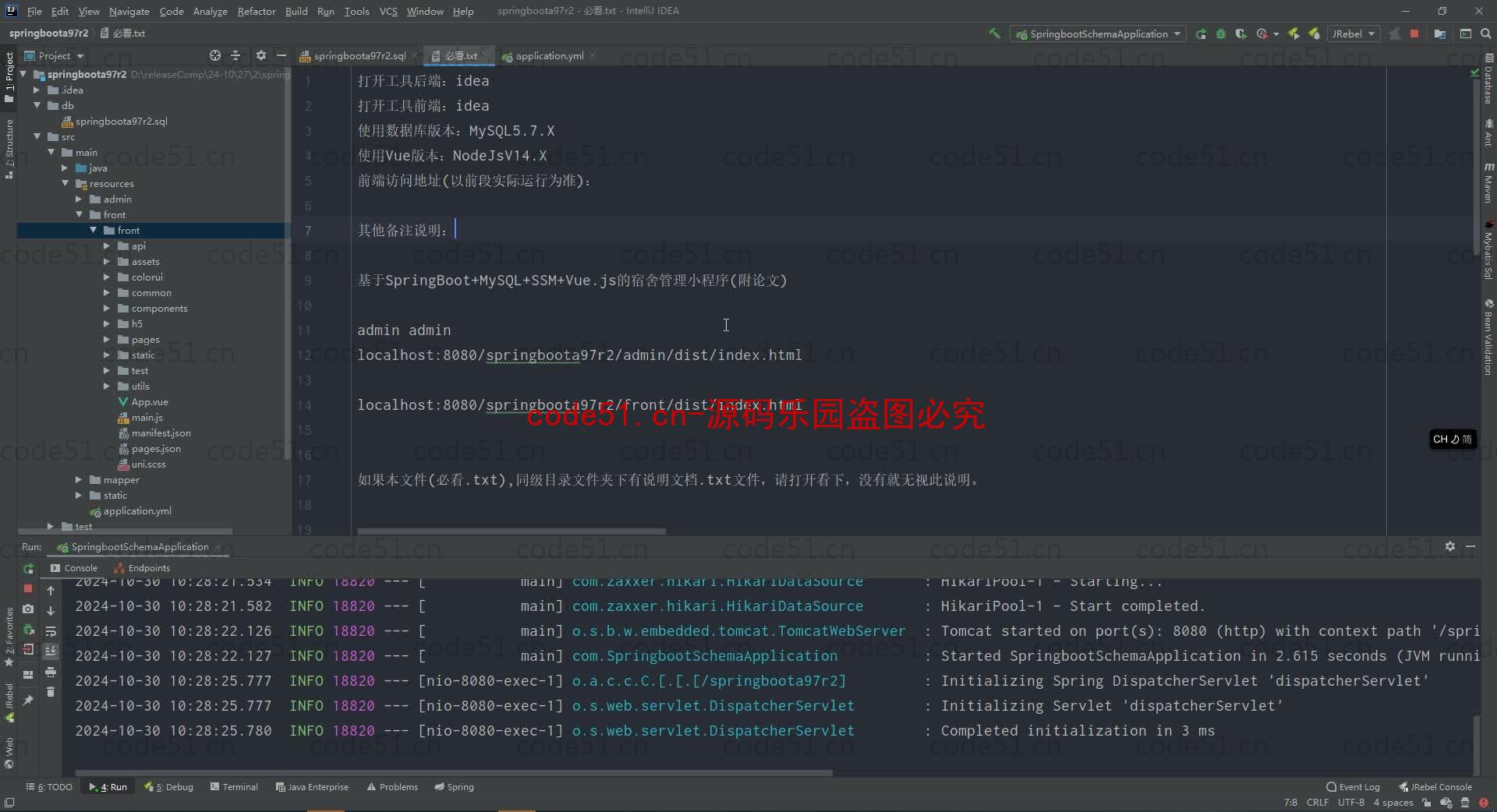Open the Project view selector dropdown

tap(55, 55)
